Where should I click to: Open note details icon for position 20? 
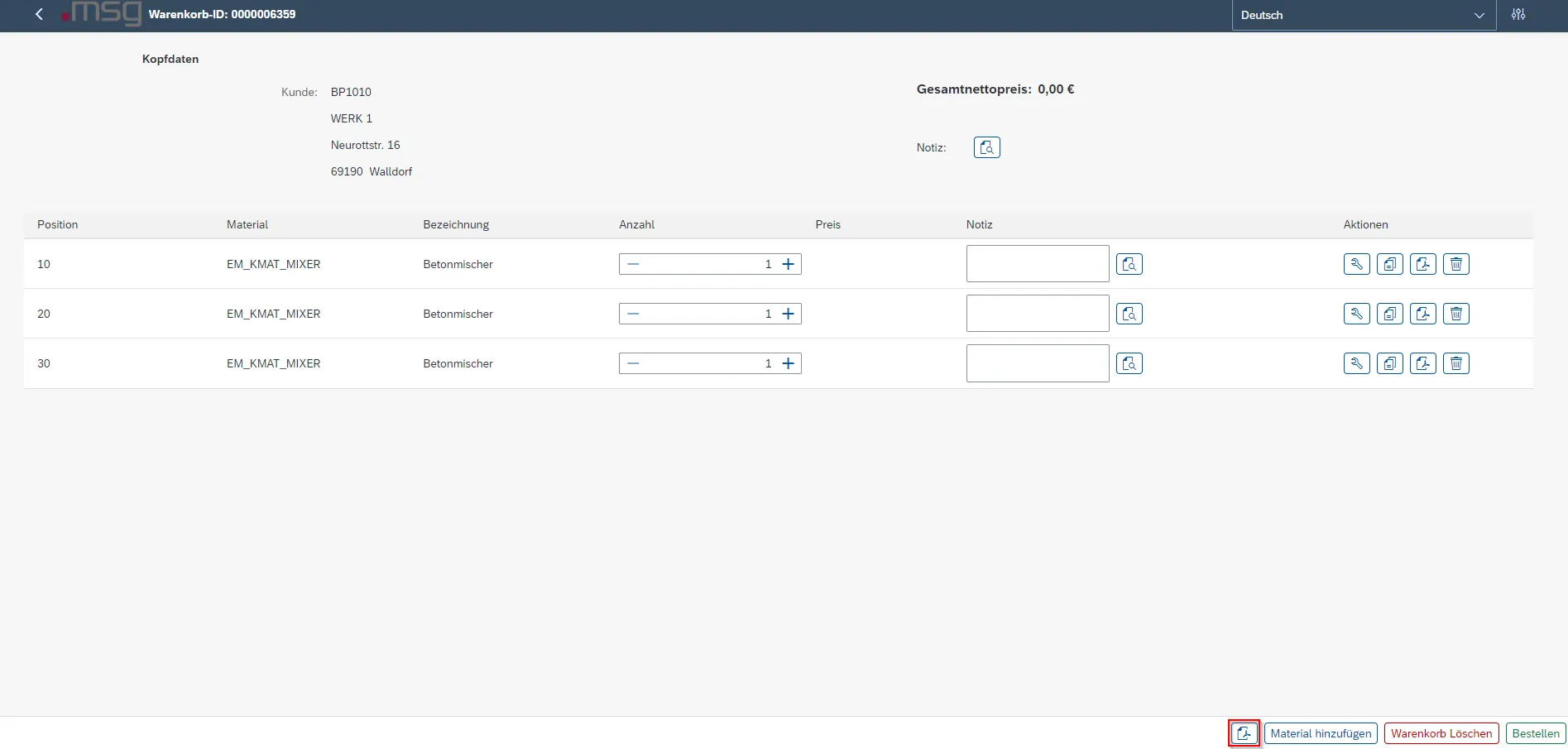tap(1129, 314)
